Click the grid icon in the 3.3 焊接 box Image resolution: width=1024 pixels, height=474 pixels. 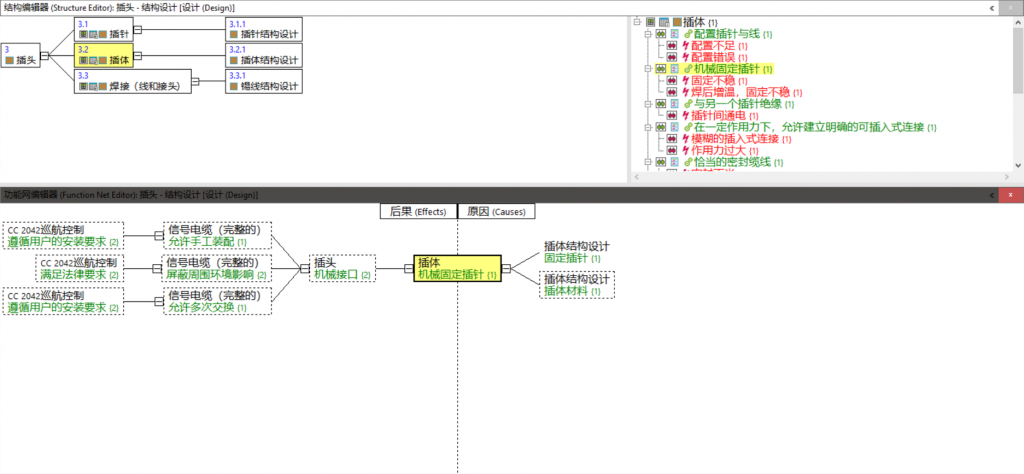tap(83, 87)
